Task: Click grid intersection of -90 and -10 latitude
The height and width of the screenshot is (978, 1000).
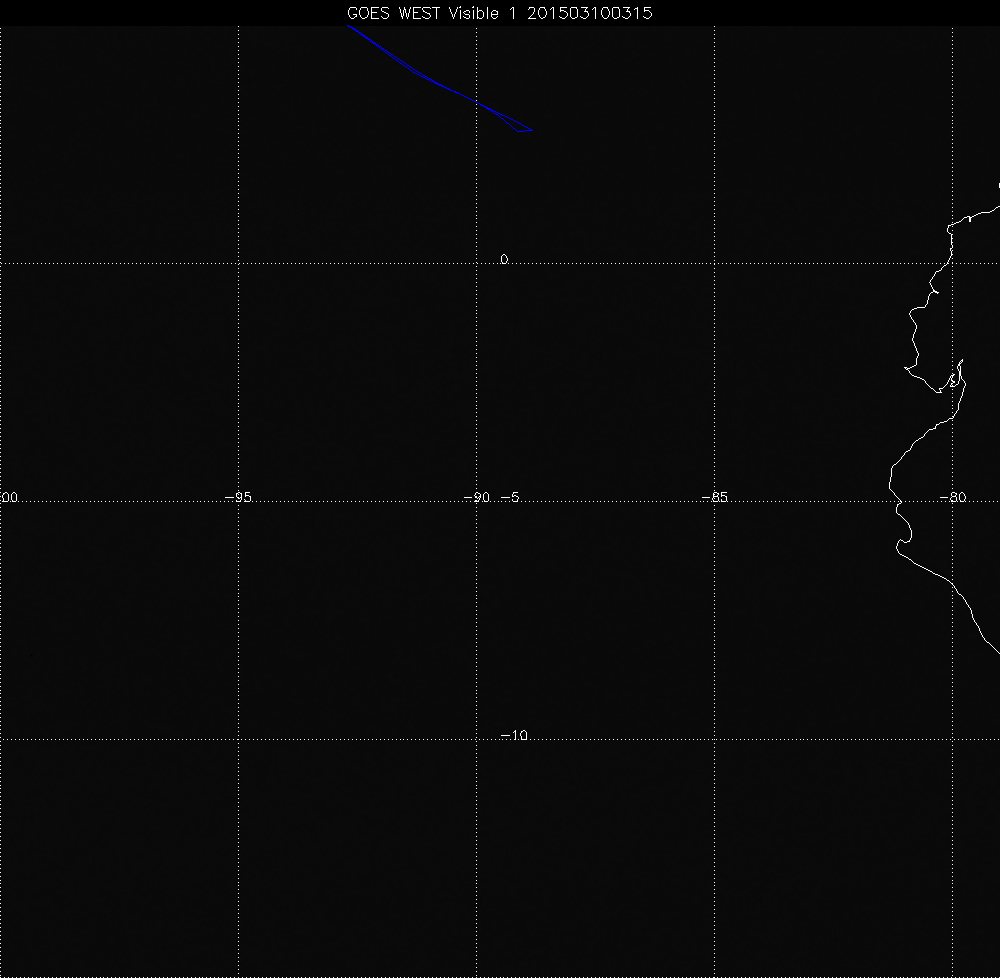Action: point(477,740)
